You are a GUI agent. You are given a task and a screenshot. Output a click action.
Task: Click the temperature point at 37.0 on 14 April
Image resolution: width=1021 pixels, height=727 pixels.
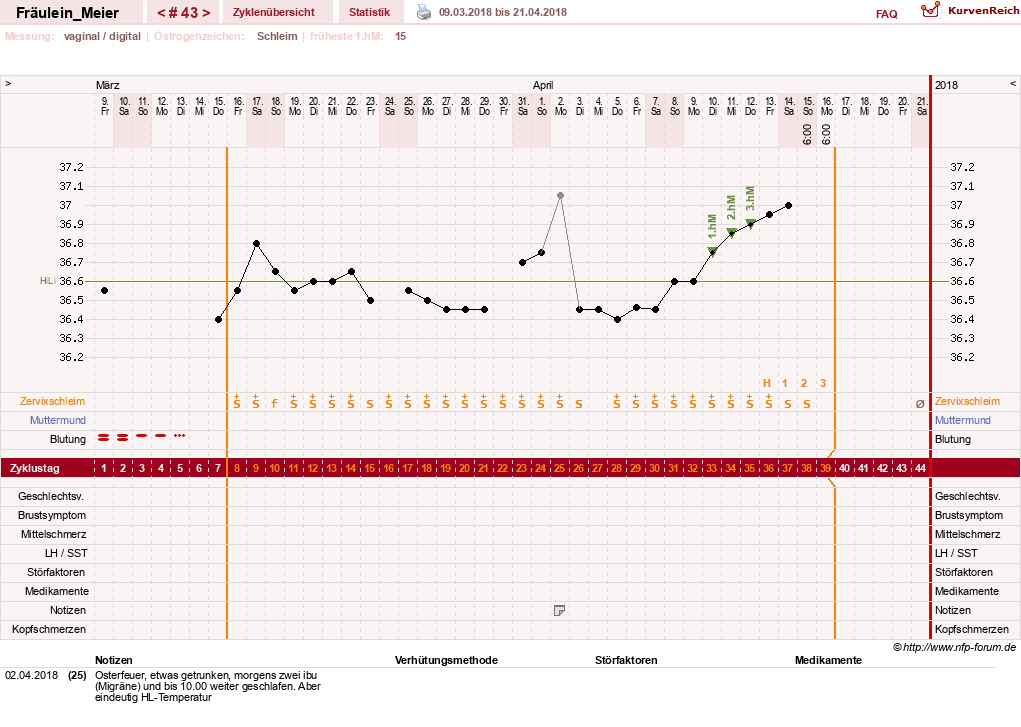coord(789,205)
